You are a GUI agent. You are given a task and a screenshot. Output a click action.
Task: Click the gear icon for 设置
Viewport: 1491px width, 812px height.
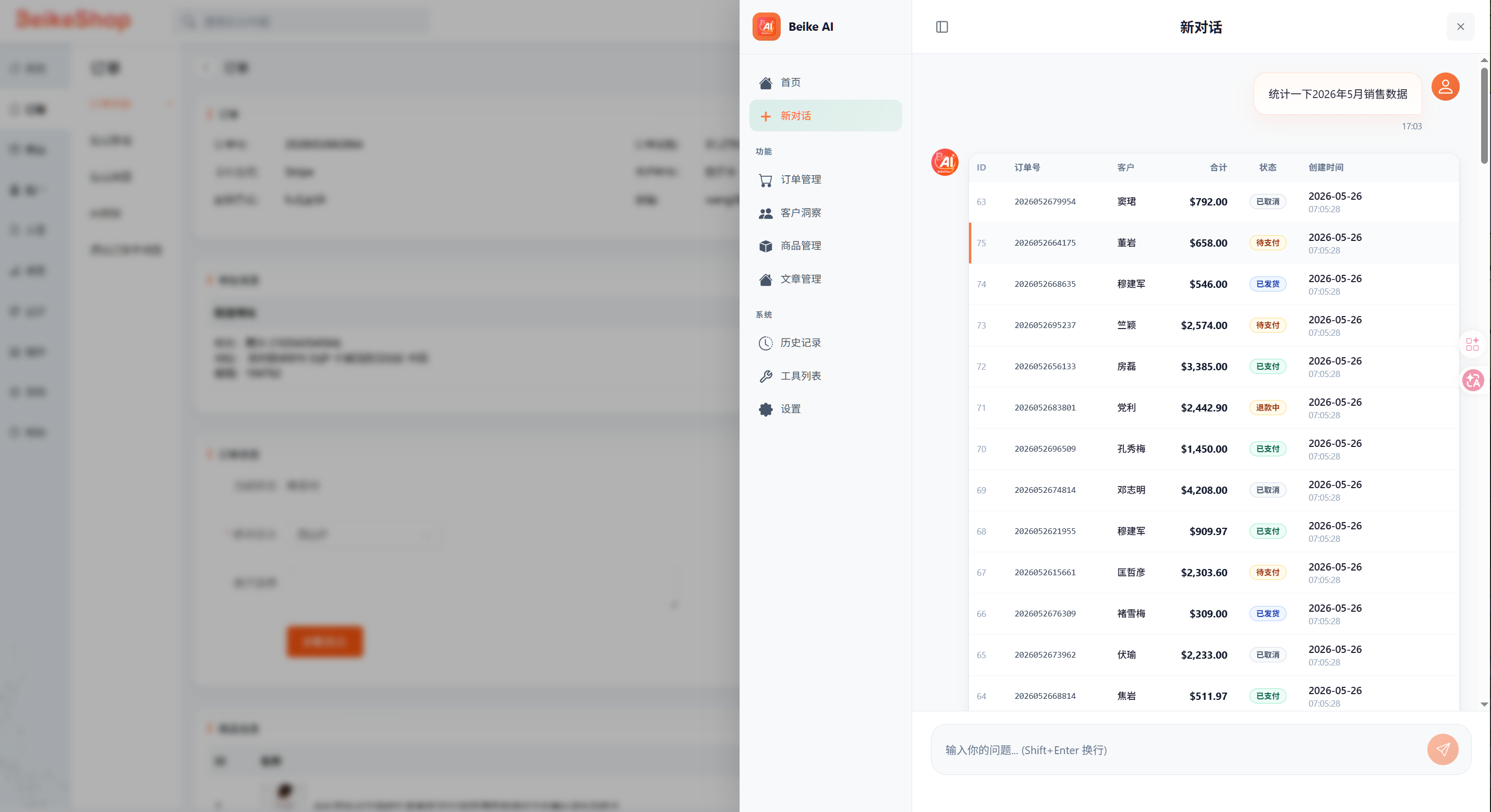pos(766,409)
